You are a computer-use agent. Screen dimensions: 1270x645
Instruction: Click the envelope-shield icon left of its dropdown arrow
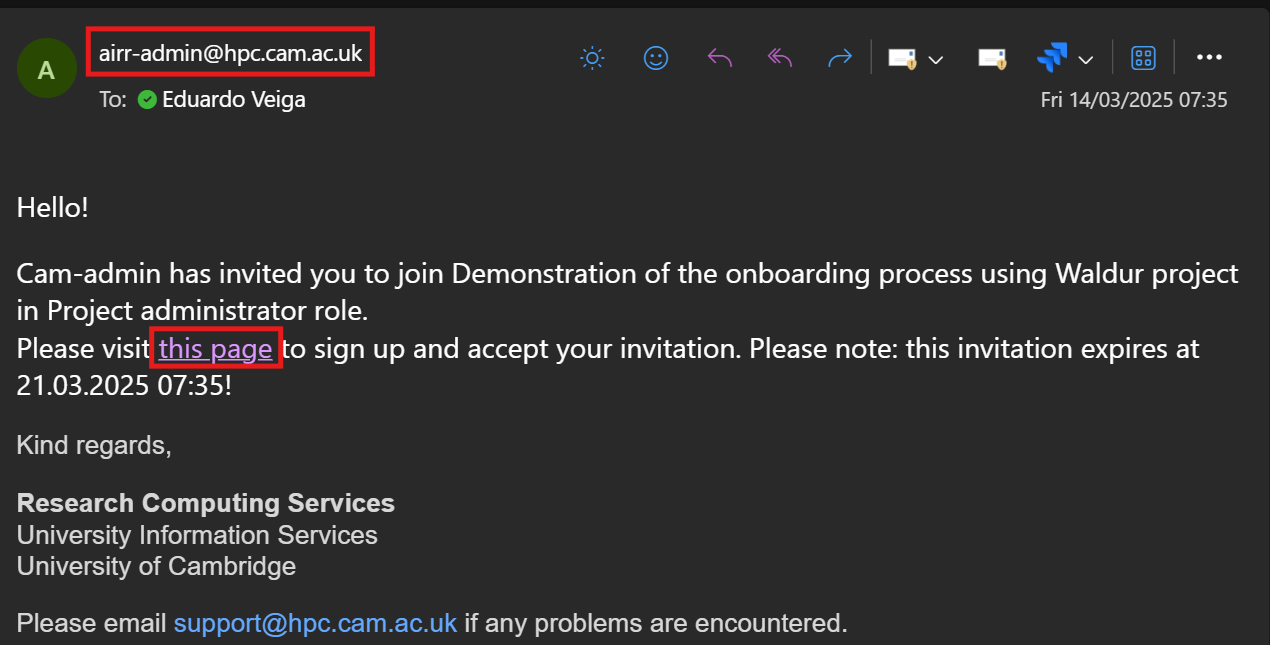click(902, 58)
